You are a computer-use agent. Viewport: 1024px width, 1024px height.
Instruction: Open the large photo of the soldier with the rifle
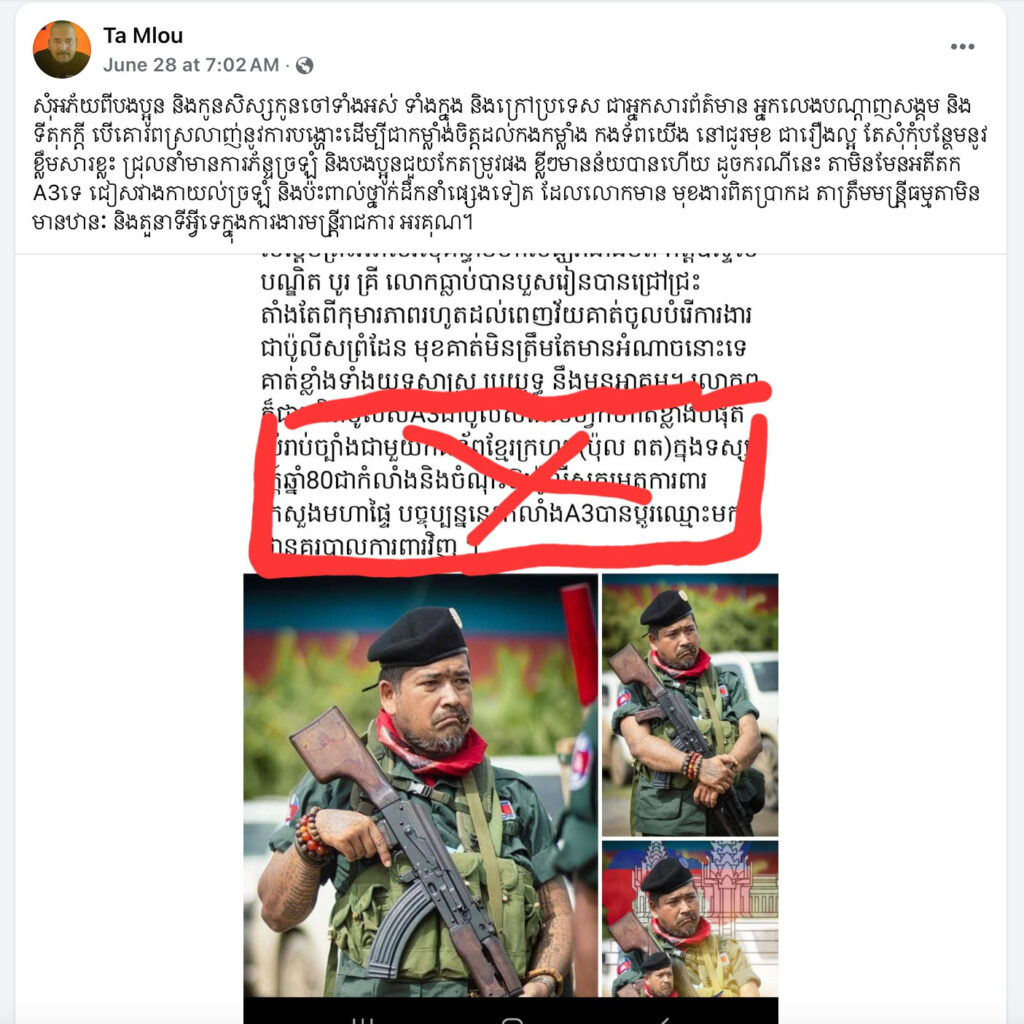point(421,785)
